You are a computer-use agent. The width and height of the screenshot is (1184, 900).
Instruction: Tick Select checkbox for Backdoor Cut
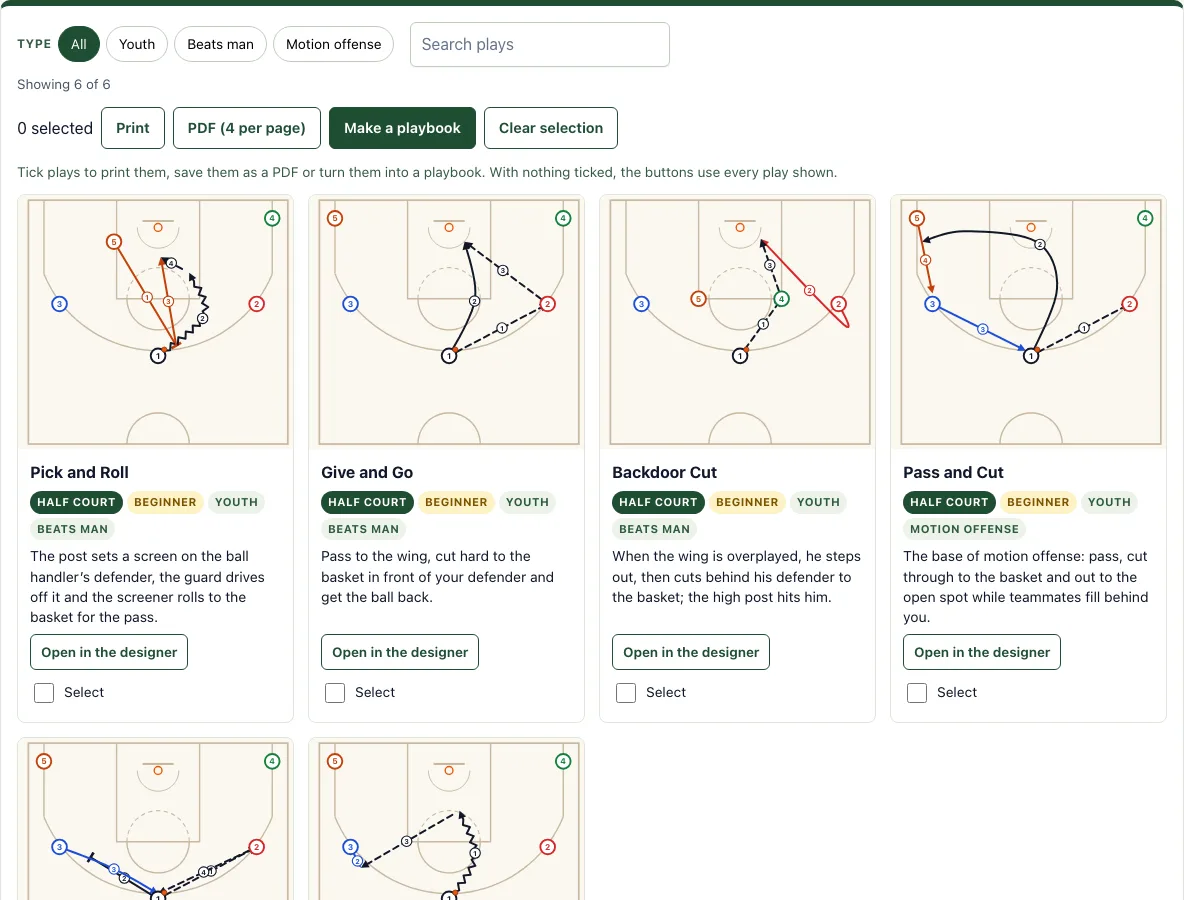(x=626, y=692)
